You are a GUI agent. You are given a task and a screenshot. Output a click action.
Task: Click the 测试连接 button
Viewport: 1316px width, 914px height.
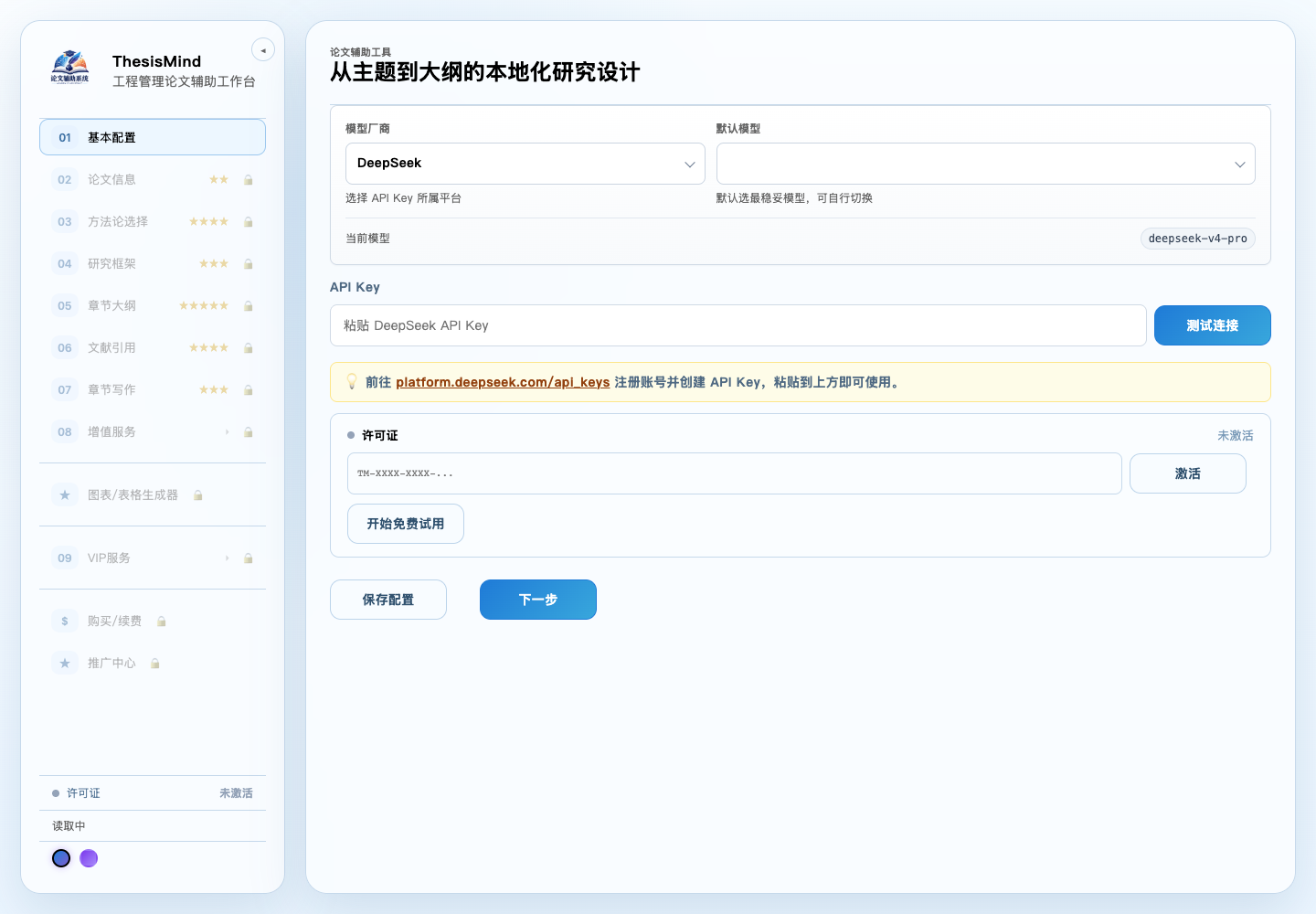(1213, 325)
